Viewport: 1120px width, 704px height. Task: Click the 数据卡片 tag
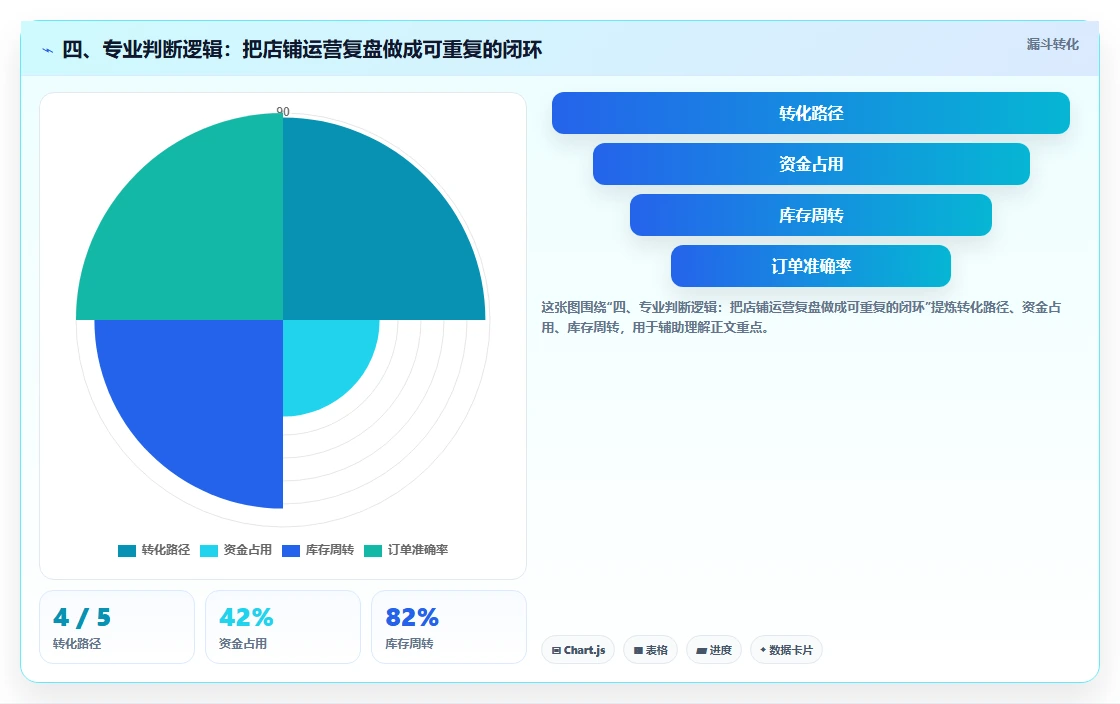[x=786, y=650]
